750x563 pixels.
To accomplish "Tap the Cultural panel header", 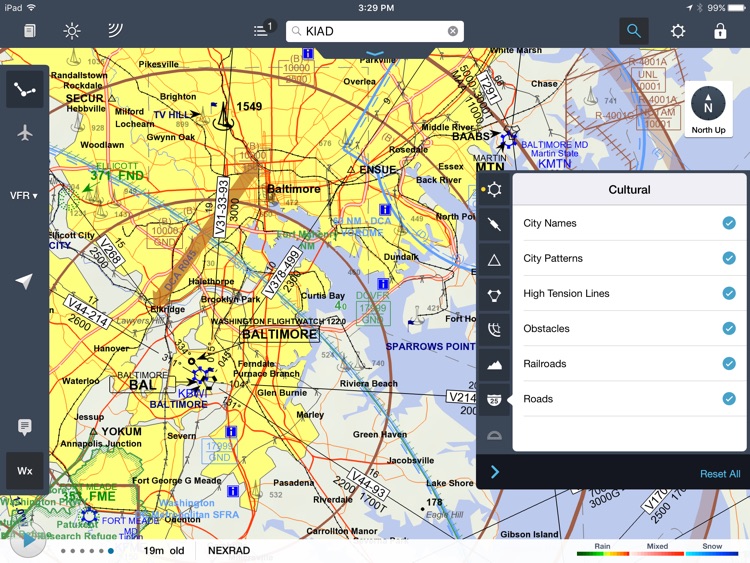I will (x=629, y=189).
